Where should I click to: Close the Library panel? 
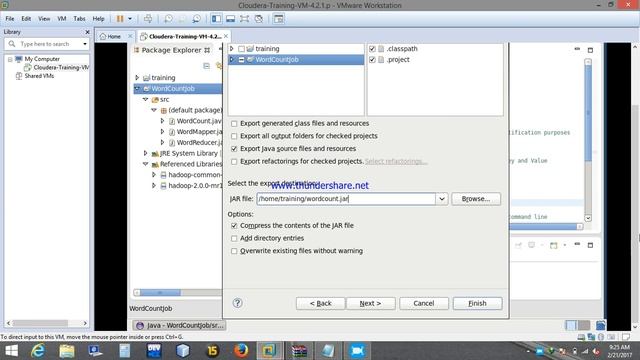(x=87, y=32)
